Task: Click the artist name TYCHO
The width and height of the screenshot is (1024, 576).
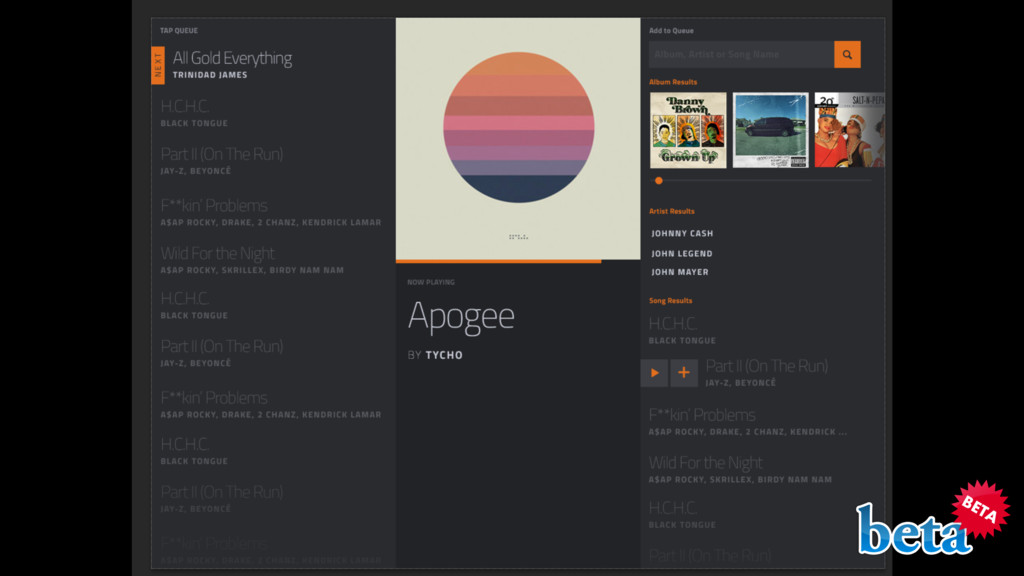Action: click(x=444, y=355)
